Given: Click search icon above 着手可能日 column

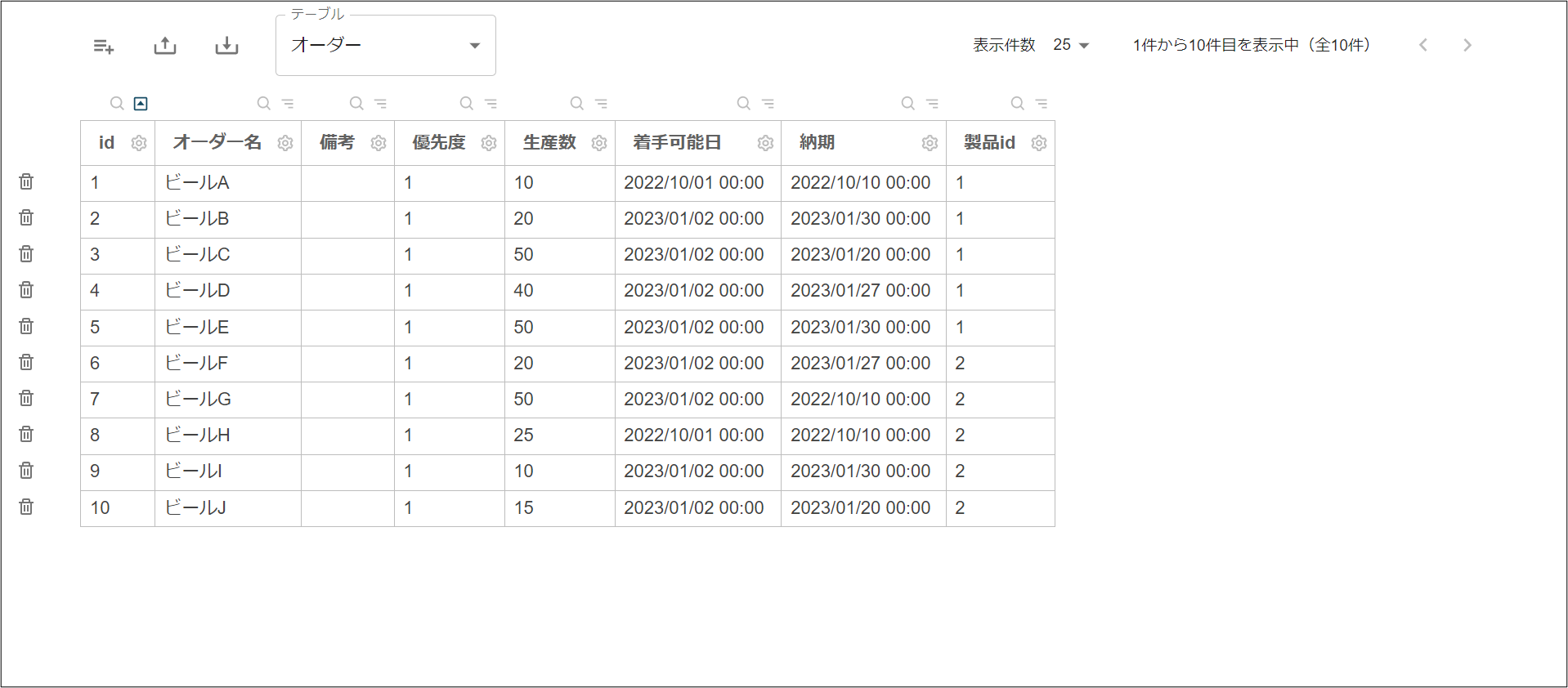Looking at the screenshot, I should click(743, 103).
